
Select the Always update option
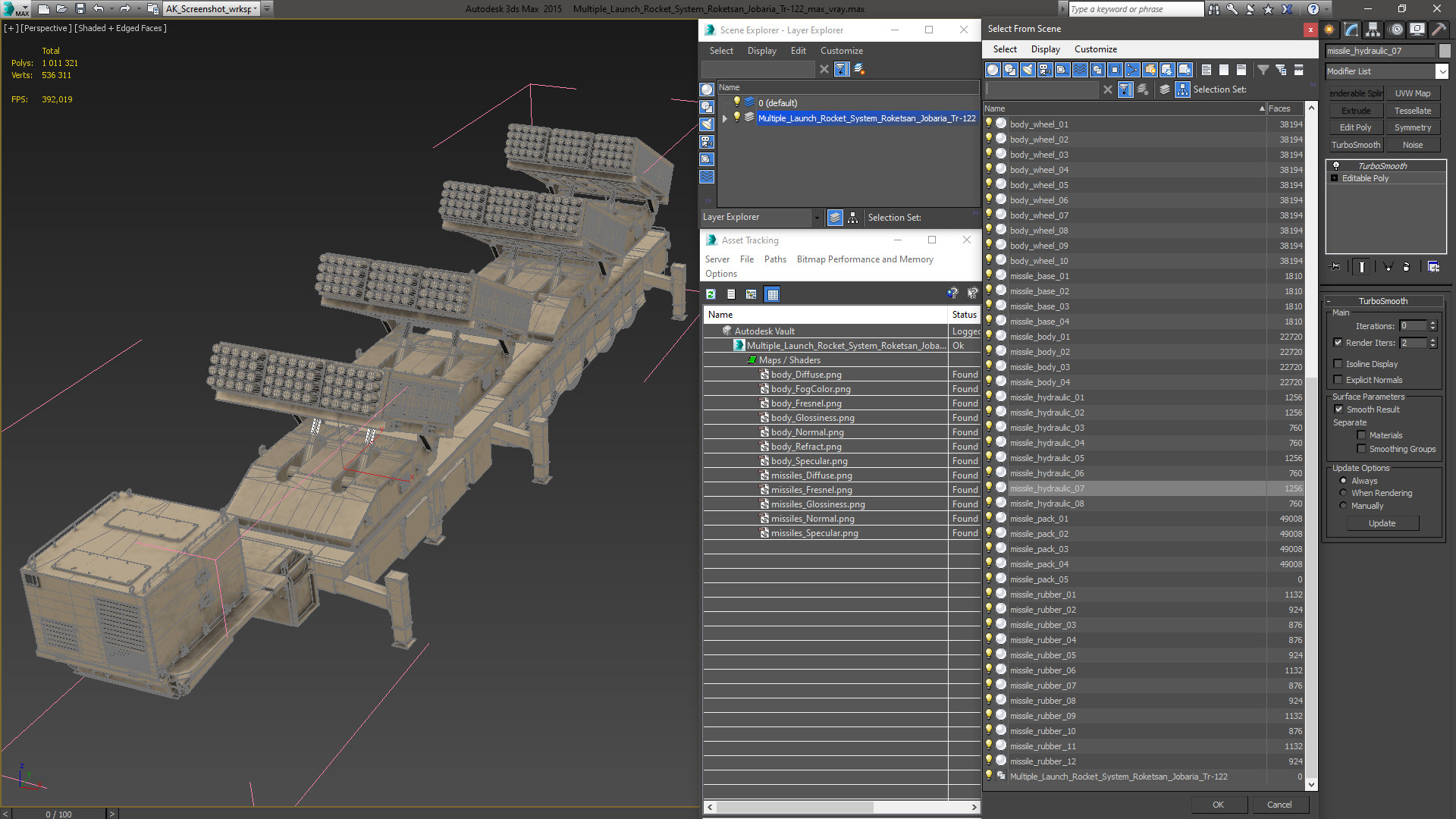point(1343,481)
